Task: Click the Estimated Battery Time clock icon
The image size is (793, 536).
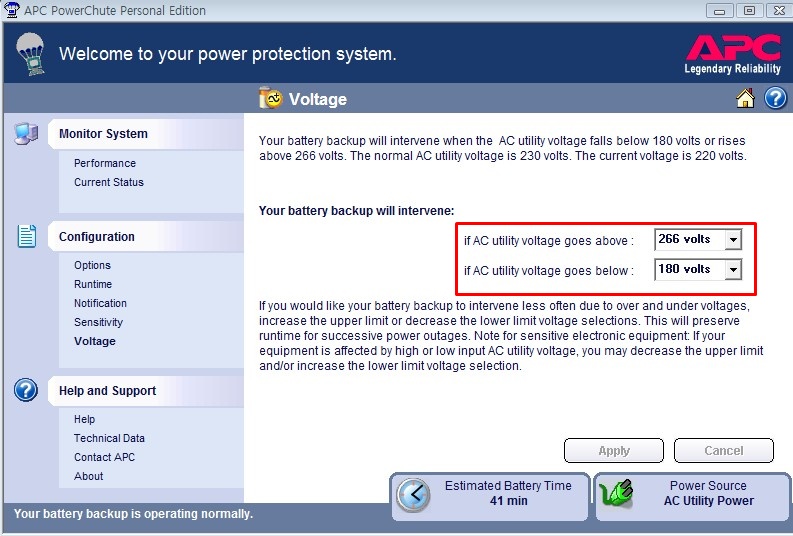Action: pyautogui.click(x=414, y=495)
